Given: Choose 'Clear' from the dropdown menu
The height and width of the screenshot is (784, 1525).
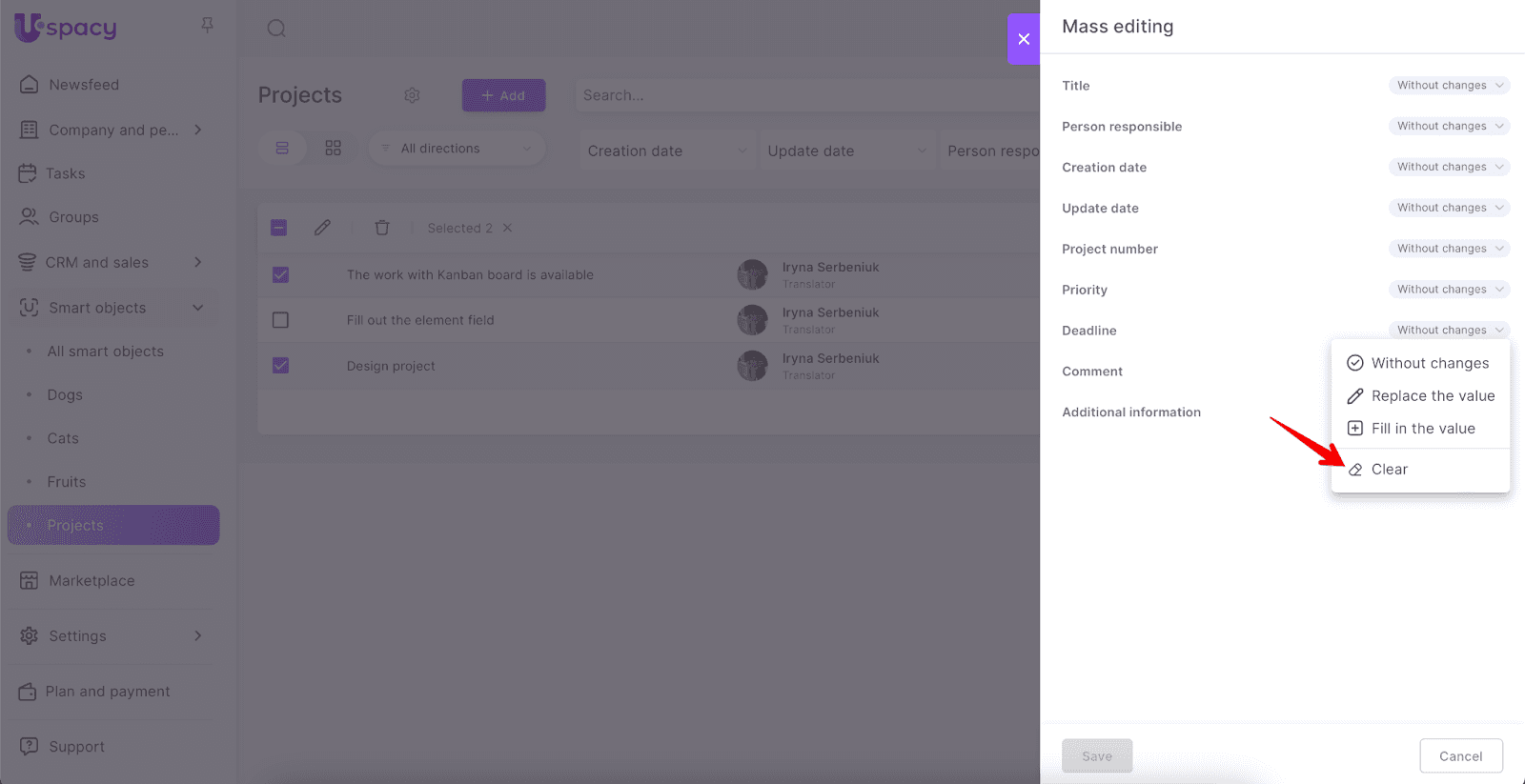Looking at the screenshot, I should click(1389, 470).
